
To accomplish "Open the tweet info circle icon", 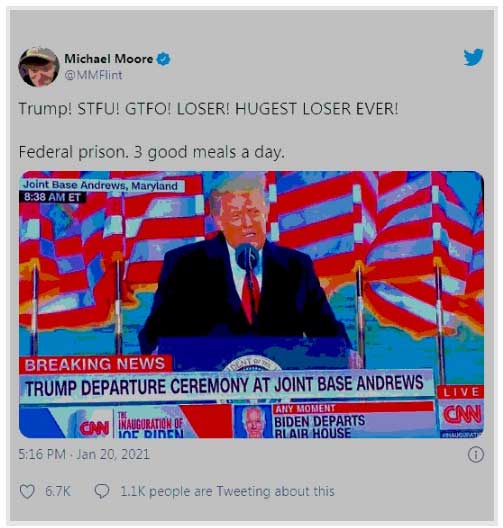I will tap(476, 455).
